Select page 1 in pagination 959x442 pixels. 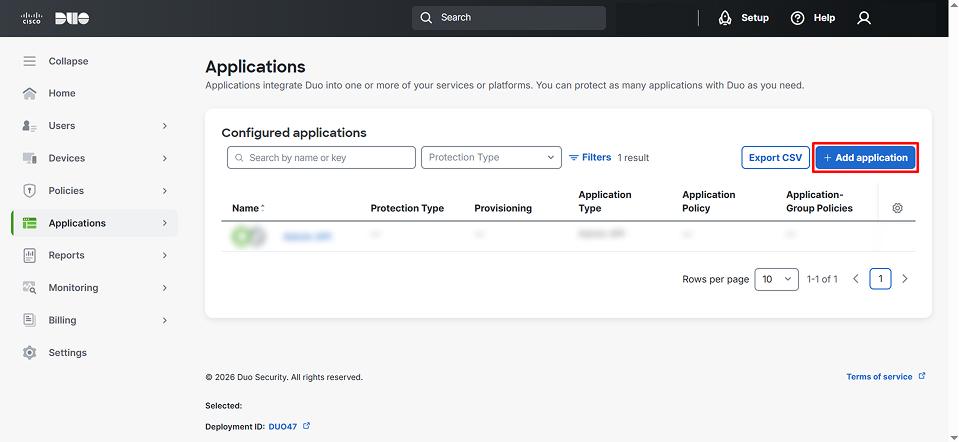880,279
